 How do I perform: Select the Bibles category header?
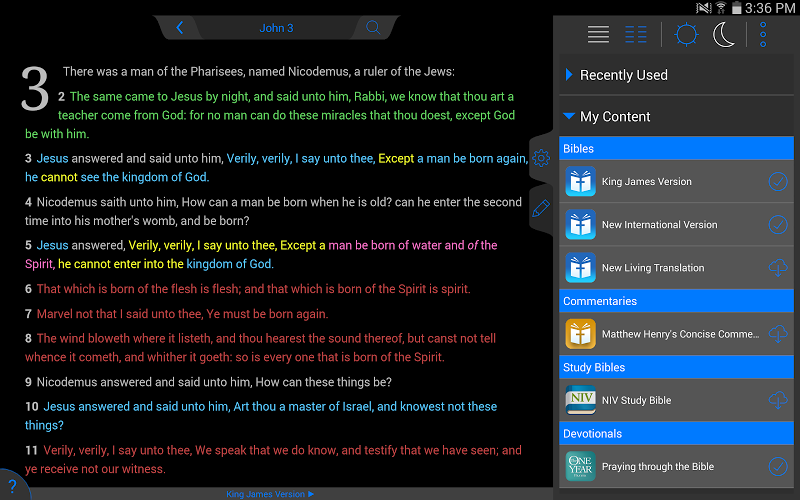point(677,148)
